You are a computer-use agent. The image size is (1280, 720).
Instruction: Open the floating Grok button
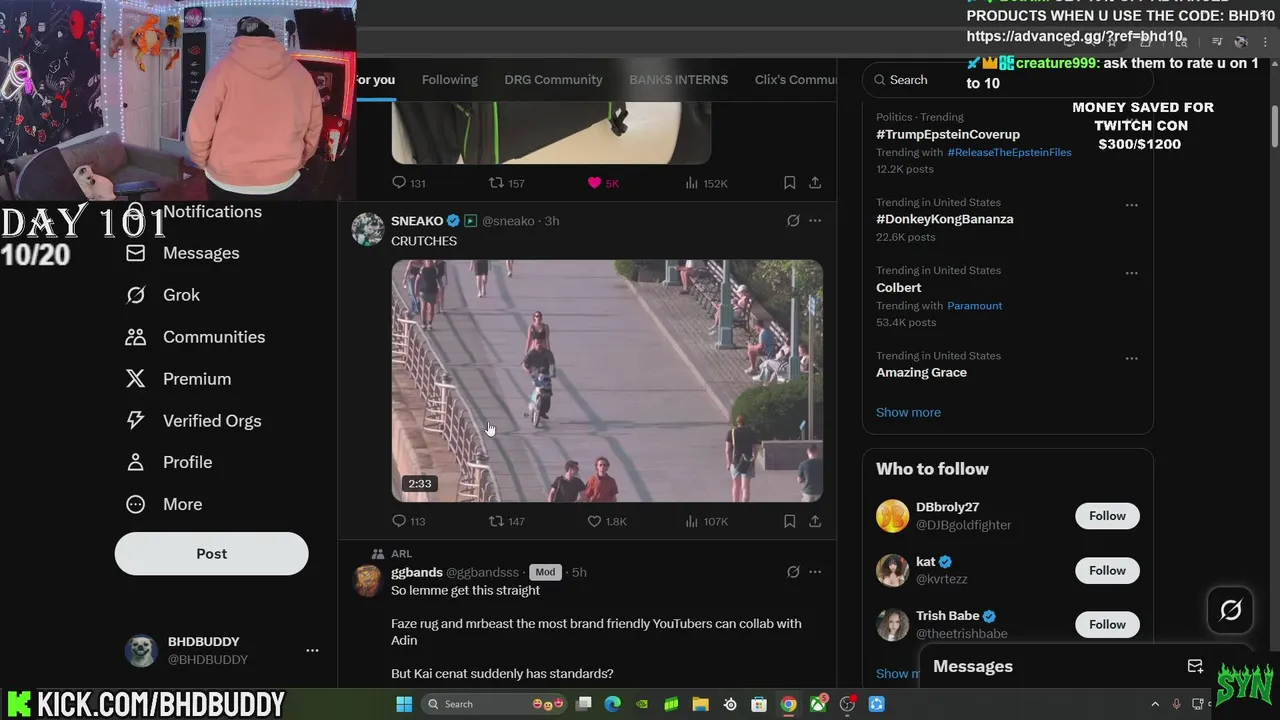[x=1230, y=610]
